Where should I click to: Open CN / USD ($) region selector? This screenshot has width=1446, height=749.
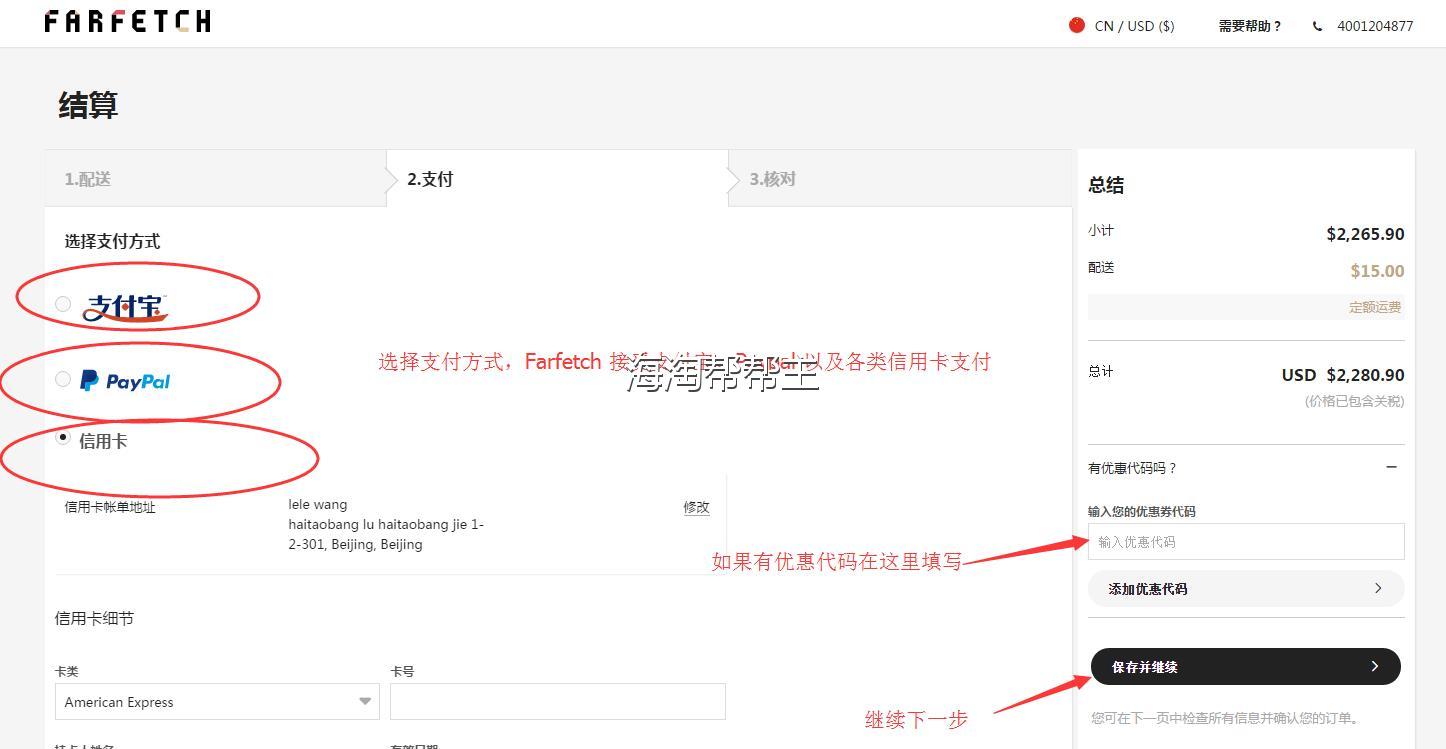(x=1134, y=26)
